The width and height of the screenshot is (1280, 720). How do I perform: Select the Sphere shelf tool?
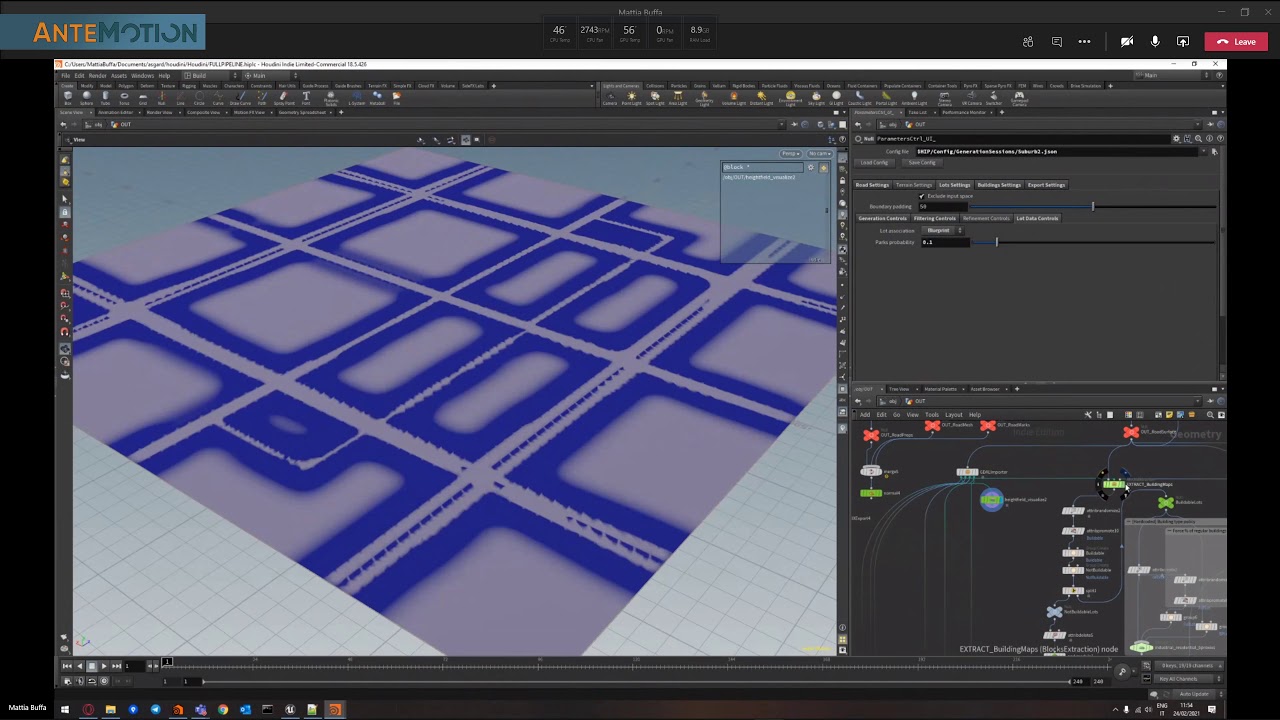click(x=86, y=98)
